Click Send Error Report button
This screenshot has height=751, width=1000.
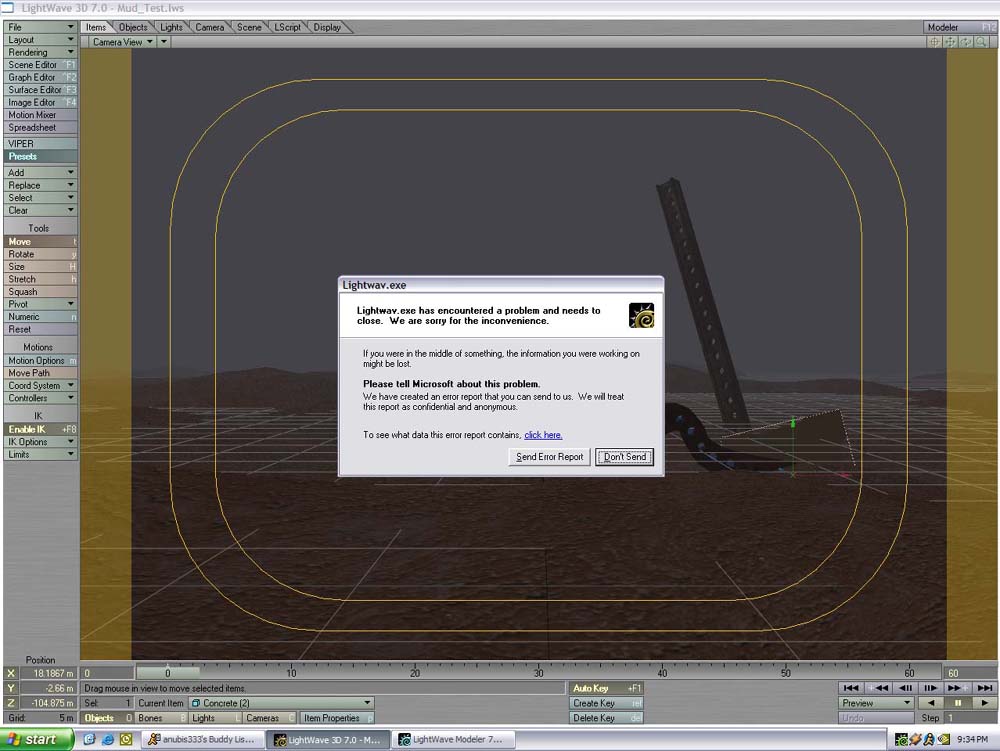pyautogui.click(x=549, y=457)
